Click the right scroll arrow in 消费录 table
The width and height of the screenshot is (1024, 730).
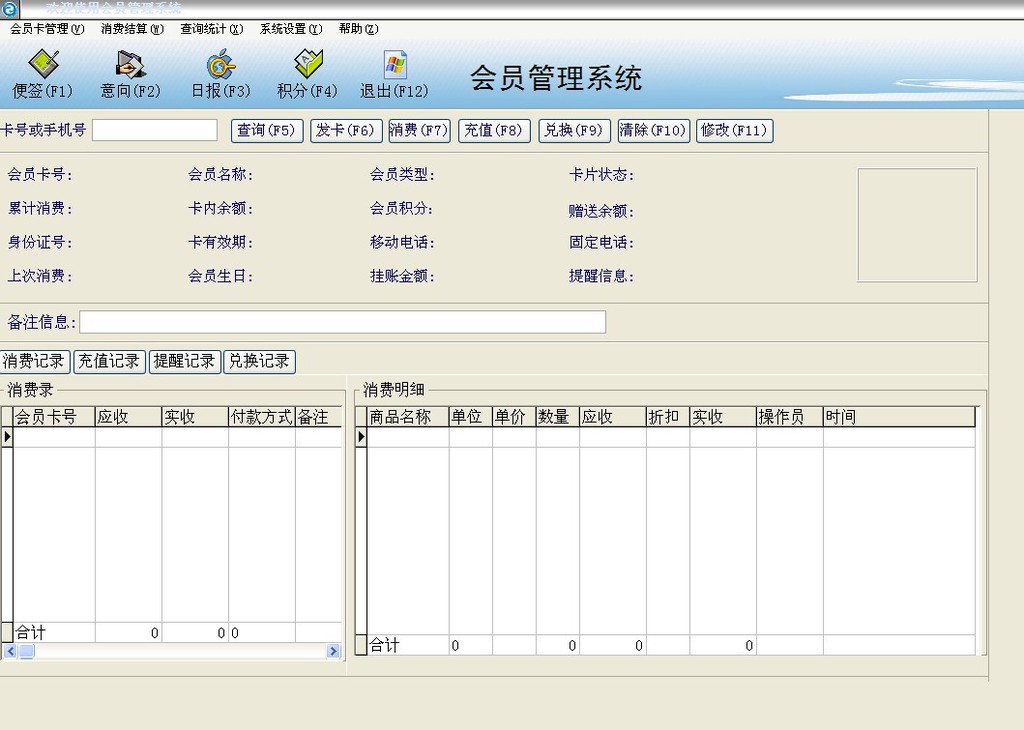(333, 651)
